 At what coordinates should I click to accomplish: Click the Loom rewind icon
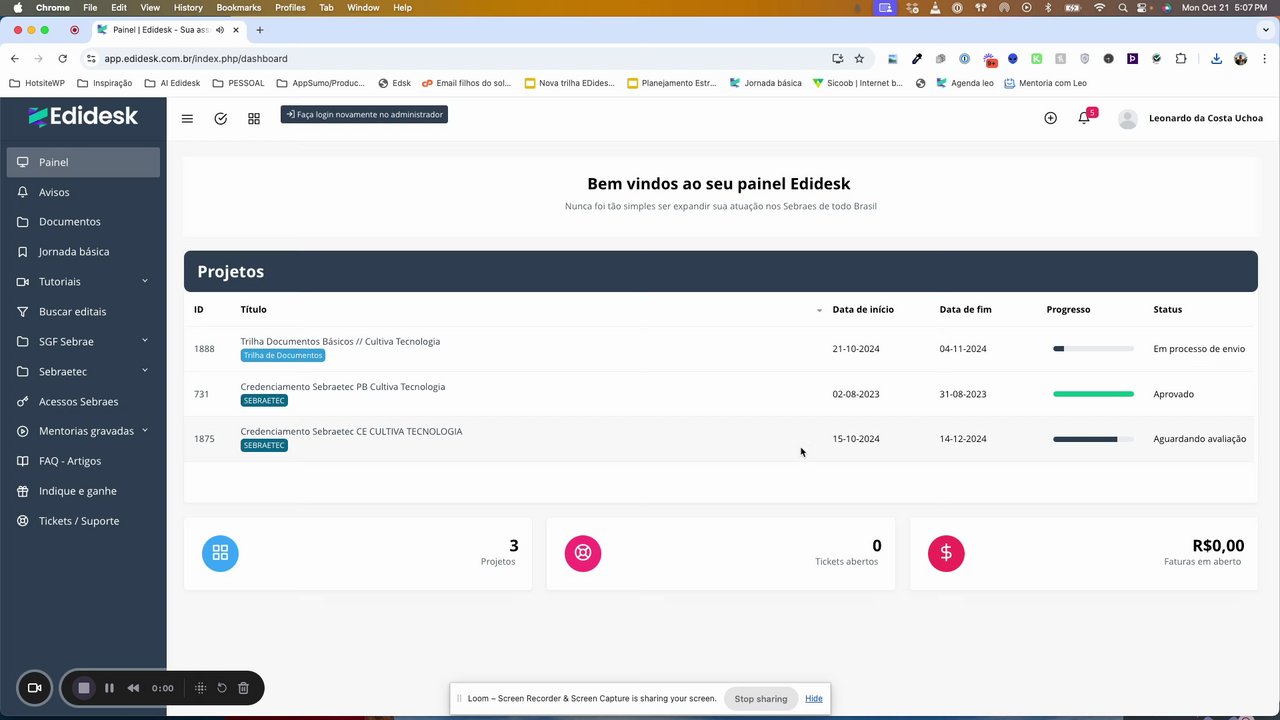(x=133, y=688)
